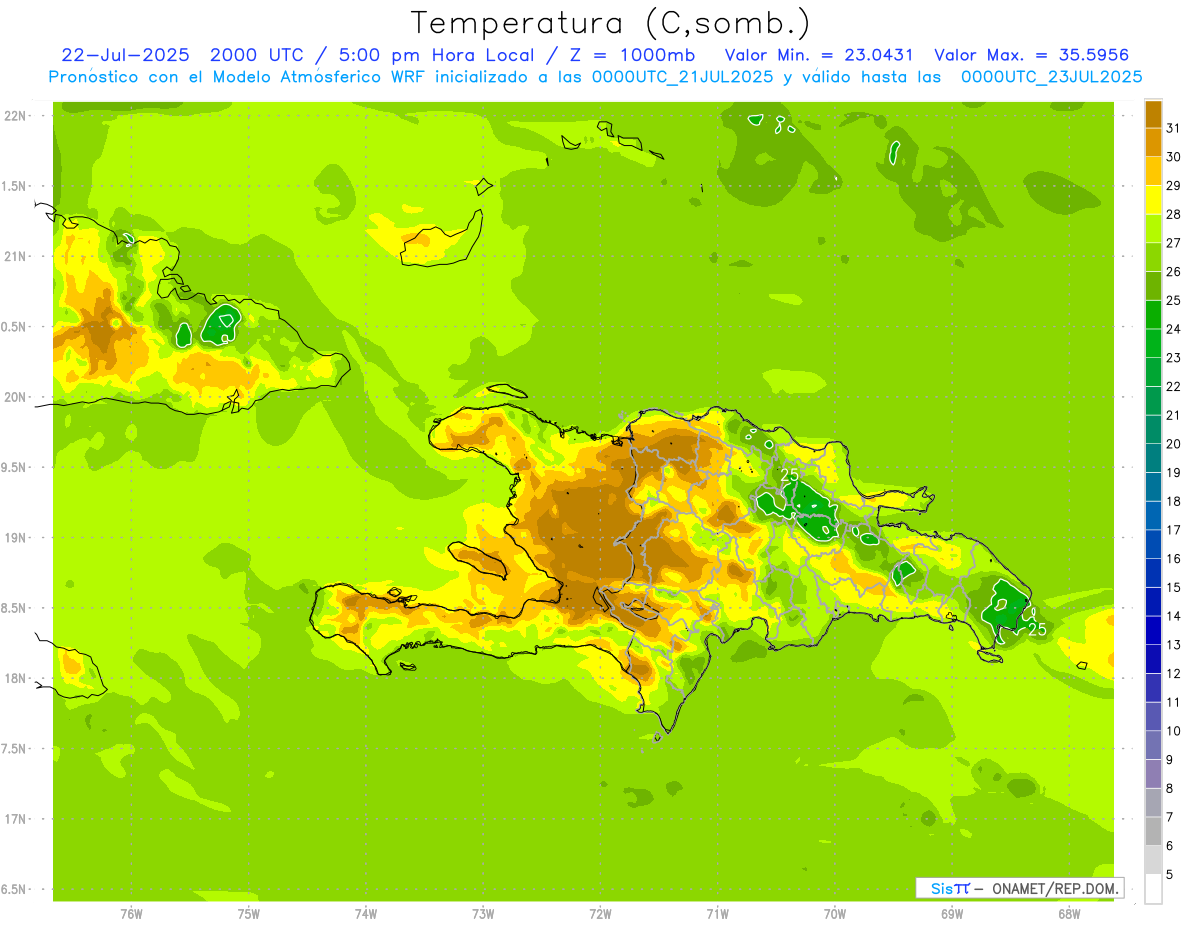Click the '68W' longitude label
1200x927 pixels.
click(x=1069, y=914)
